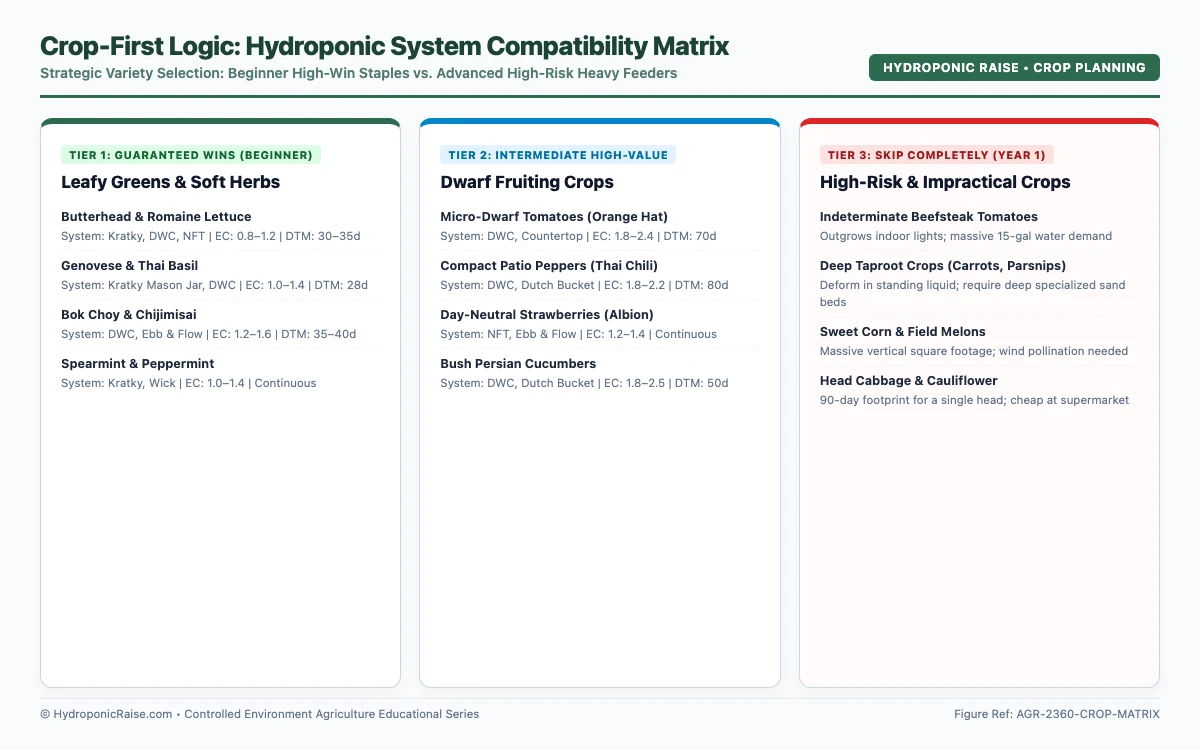Screen dimensions: 1200x750
Task: Click Spearmint & Peppermint entry
Action: coord(138,364)
